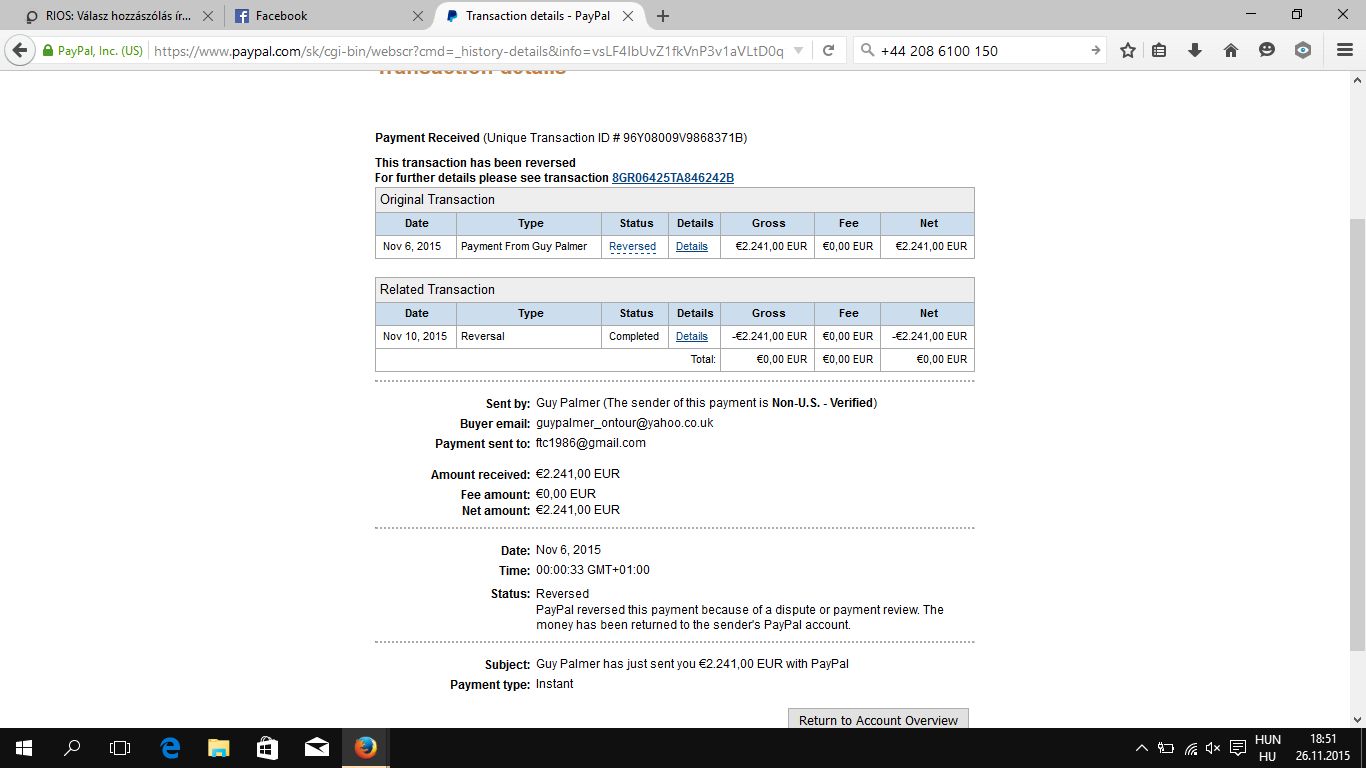
Task: Click the muted volume tray icon
Action: click(x=1213, y=748)
